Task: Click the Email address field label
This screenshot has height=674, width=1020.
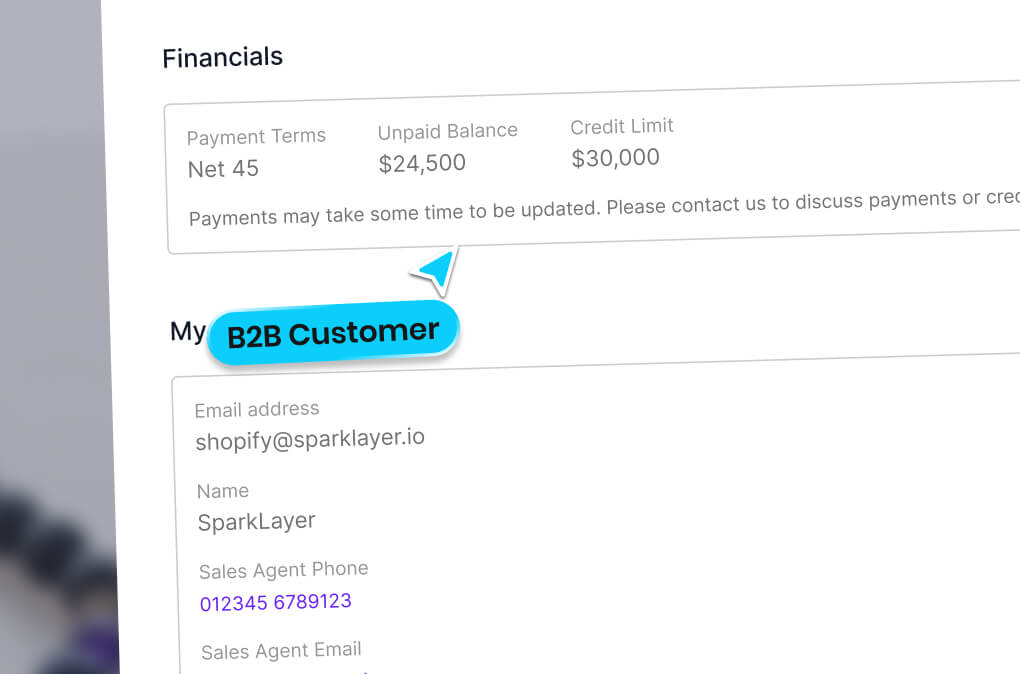Action: click(x=257, y=409)
